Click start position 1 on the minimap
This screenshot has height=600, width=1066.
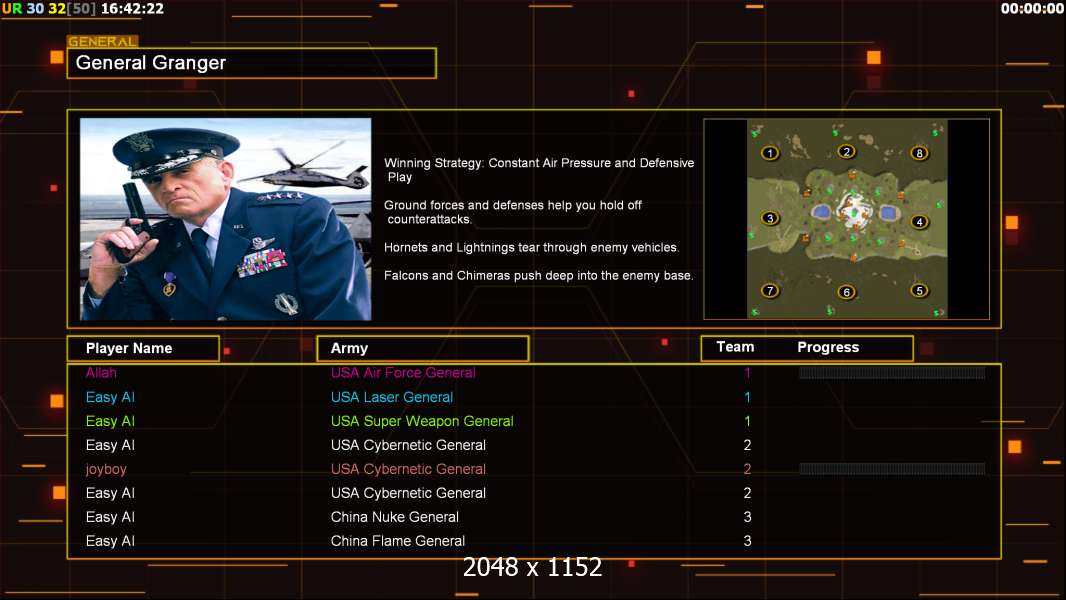769,153
